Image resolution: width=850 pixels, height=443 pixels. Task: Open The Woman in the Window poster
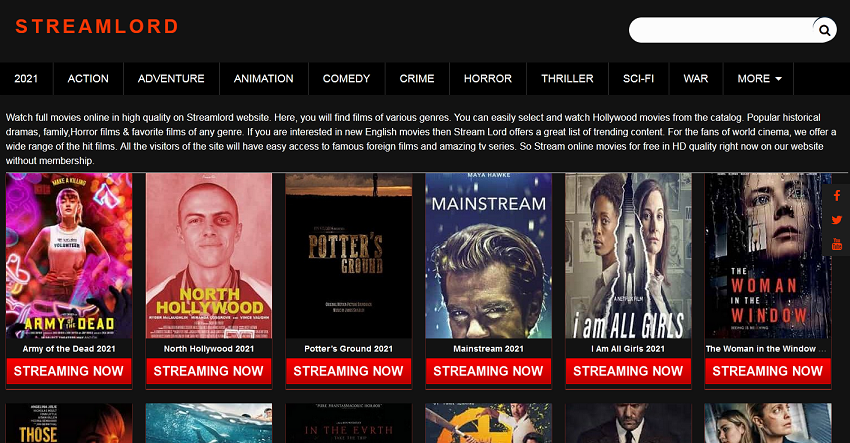[768, 255]
